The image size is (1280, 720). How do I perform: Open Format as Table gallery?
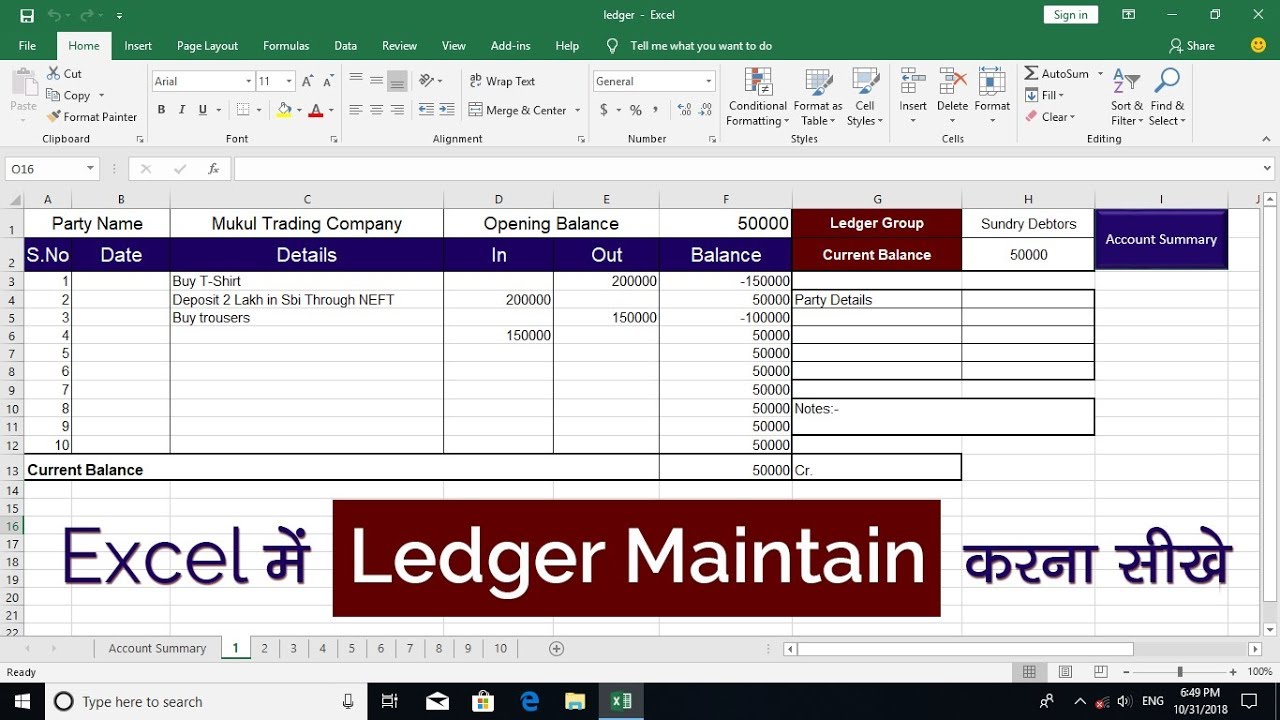818,97
